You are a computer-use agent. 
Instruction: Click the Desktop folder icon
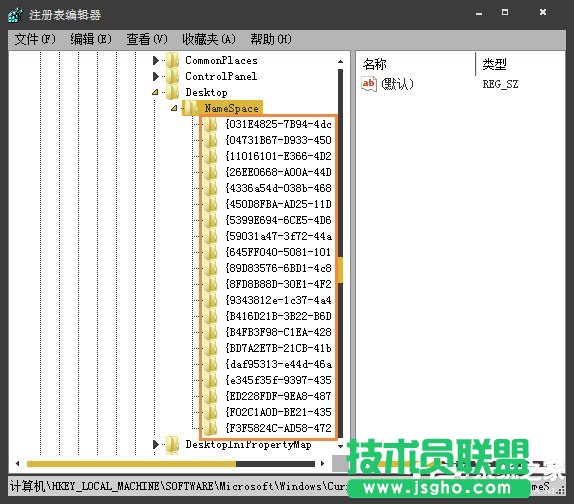point(172,92)
